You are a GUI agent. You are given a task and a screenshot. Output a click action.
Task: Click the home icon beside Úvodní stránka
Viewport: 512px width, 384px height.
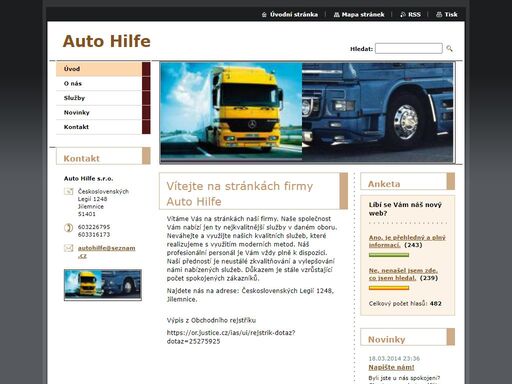(x=264, y=15)
